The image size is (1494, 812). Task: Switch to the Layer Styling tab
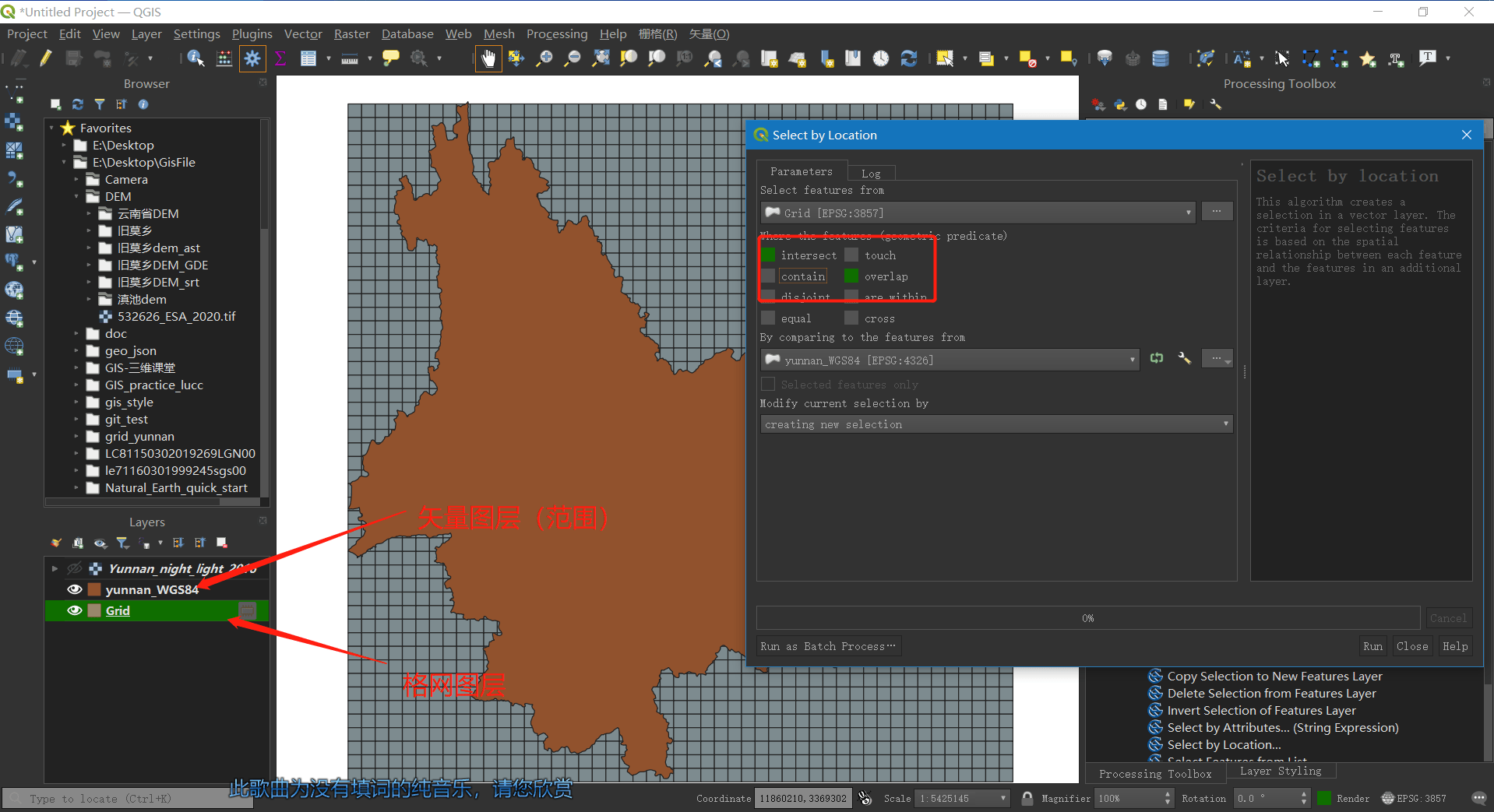click(x=1281, y=771)
